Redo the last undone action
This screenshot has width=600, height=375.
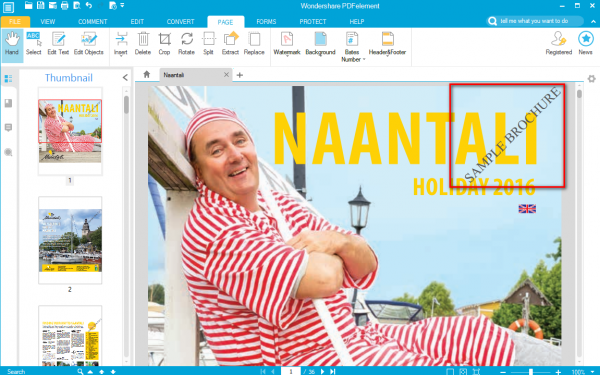tap(100, 5)
